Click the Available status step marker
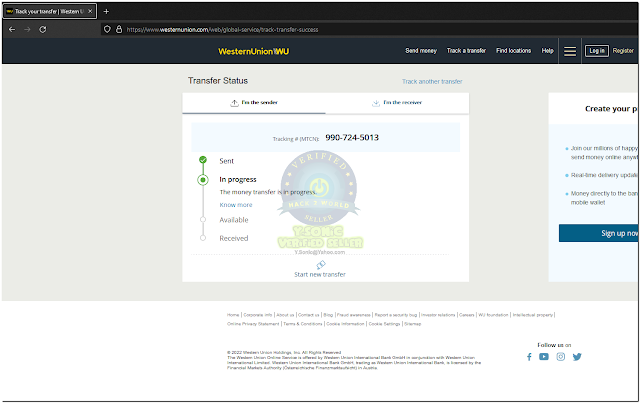Image resolution: width=640 pixels, height=403 pixels. point(203,220)
